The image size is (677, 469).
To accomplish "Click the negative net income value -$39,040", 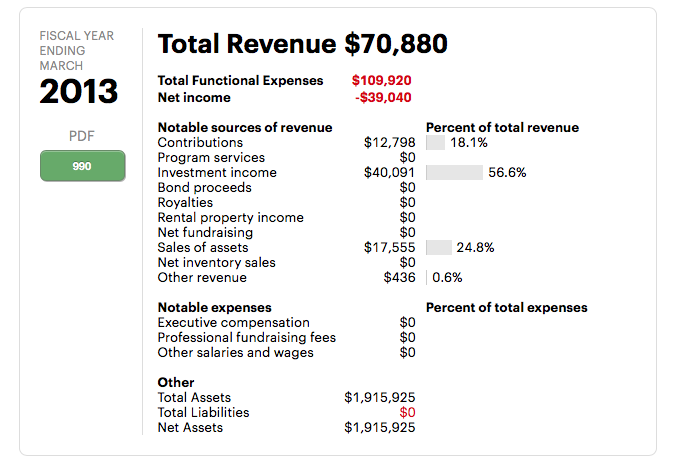I will 383,97.
